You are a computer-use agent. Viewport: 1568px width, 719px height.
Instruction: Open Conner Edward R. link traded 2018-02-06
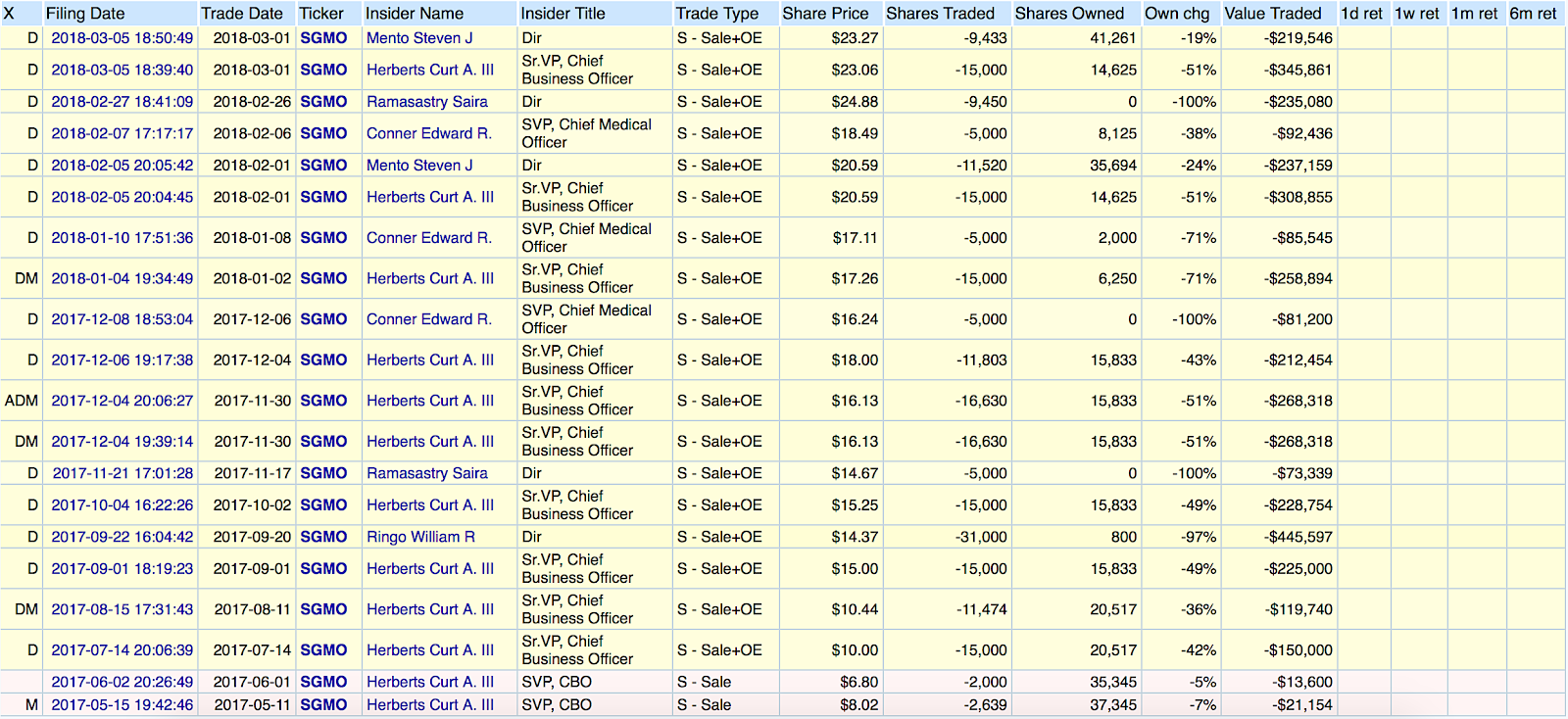[429, 133]
